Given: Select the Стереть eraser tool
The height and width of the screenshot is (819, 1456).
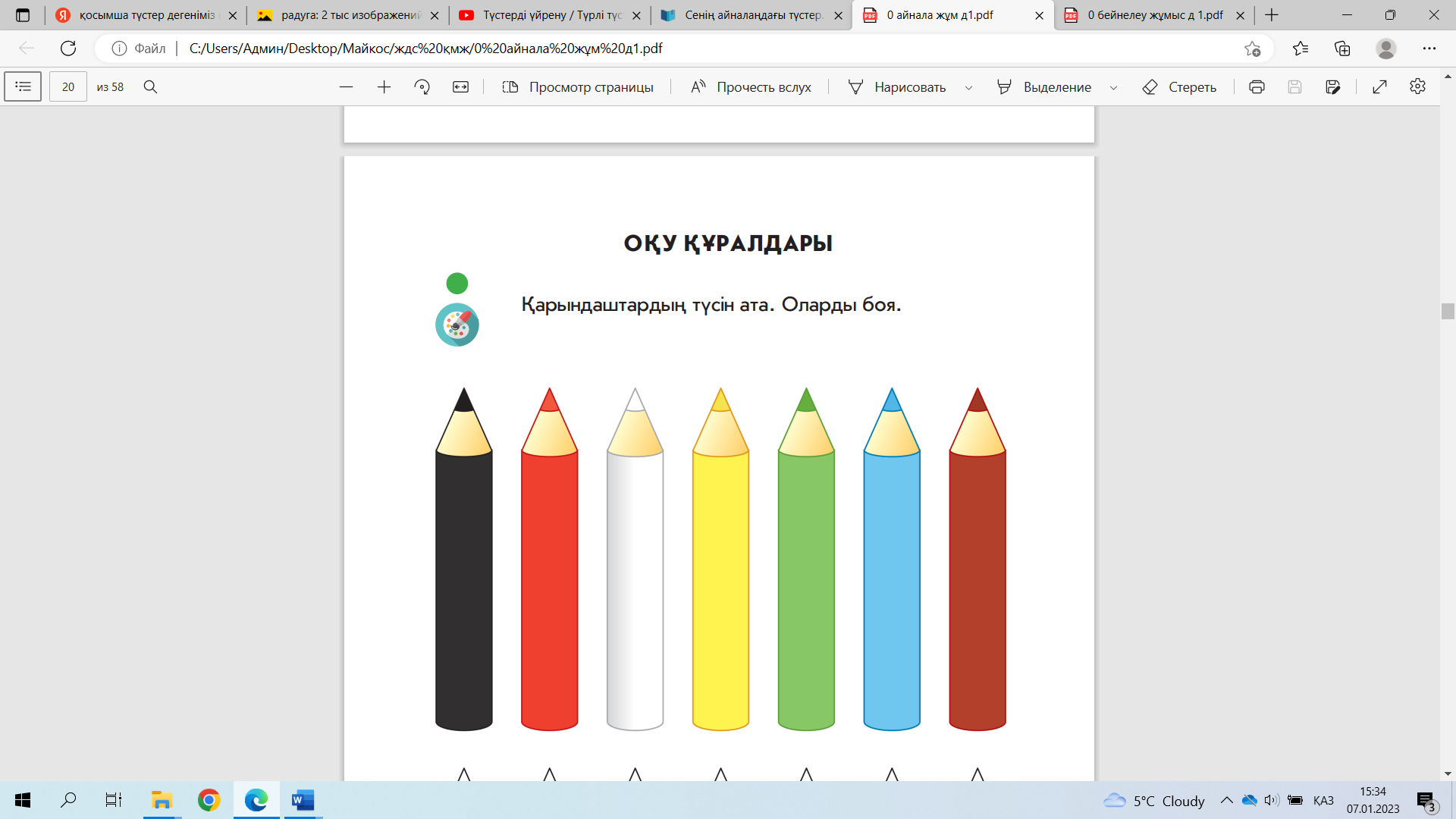Looking at the screenshot, I should coord(1179,87).
